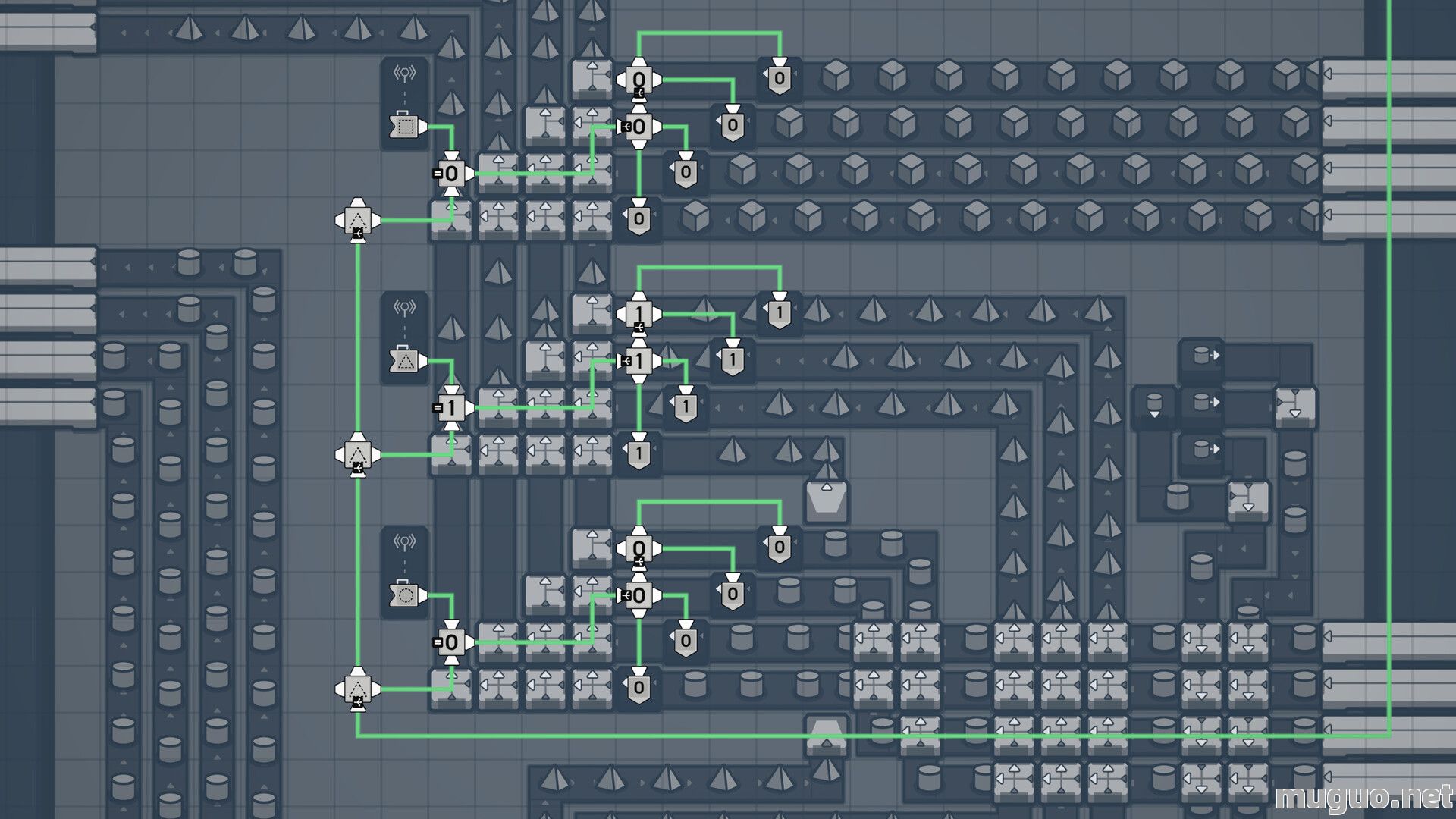This screenshot has width=1456, height=819.
Task: Click the belt launcher crossed by the long horizontal wire
Action: [x=827, y=735]
